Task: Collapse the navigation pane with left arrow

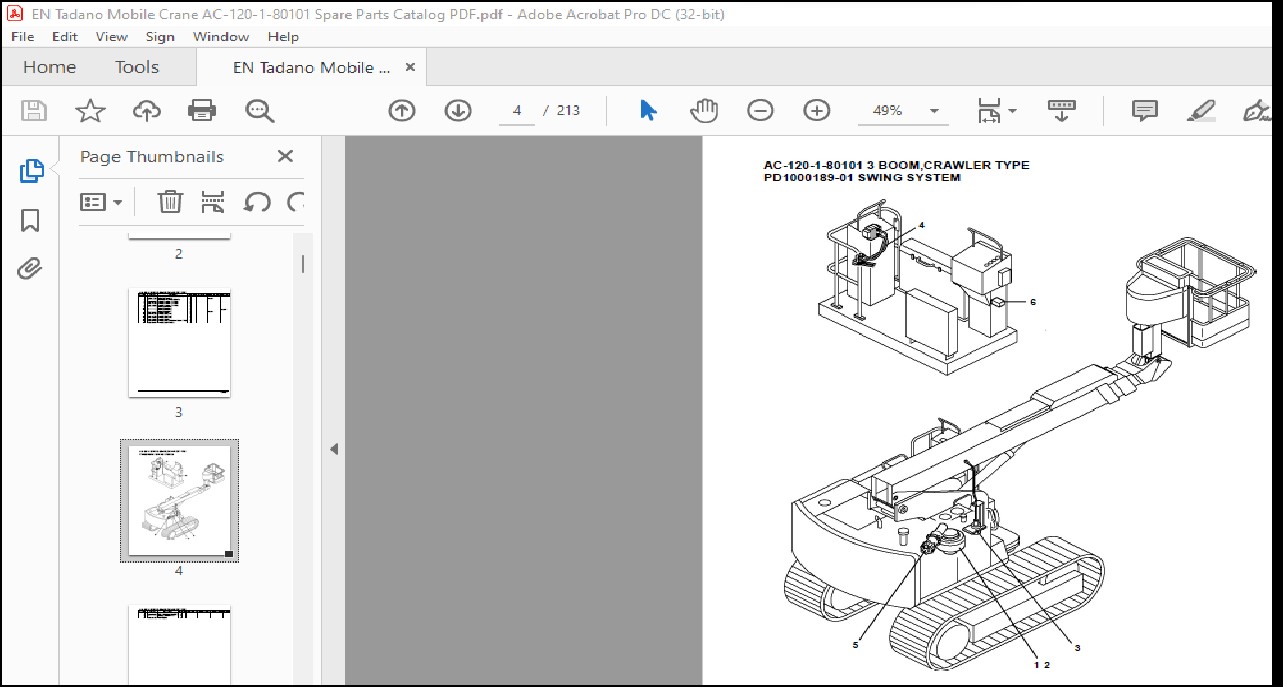Action: [x=334, y=449]
